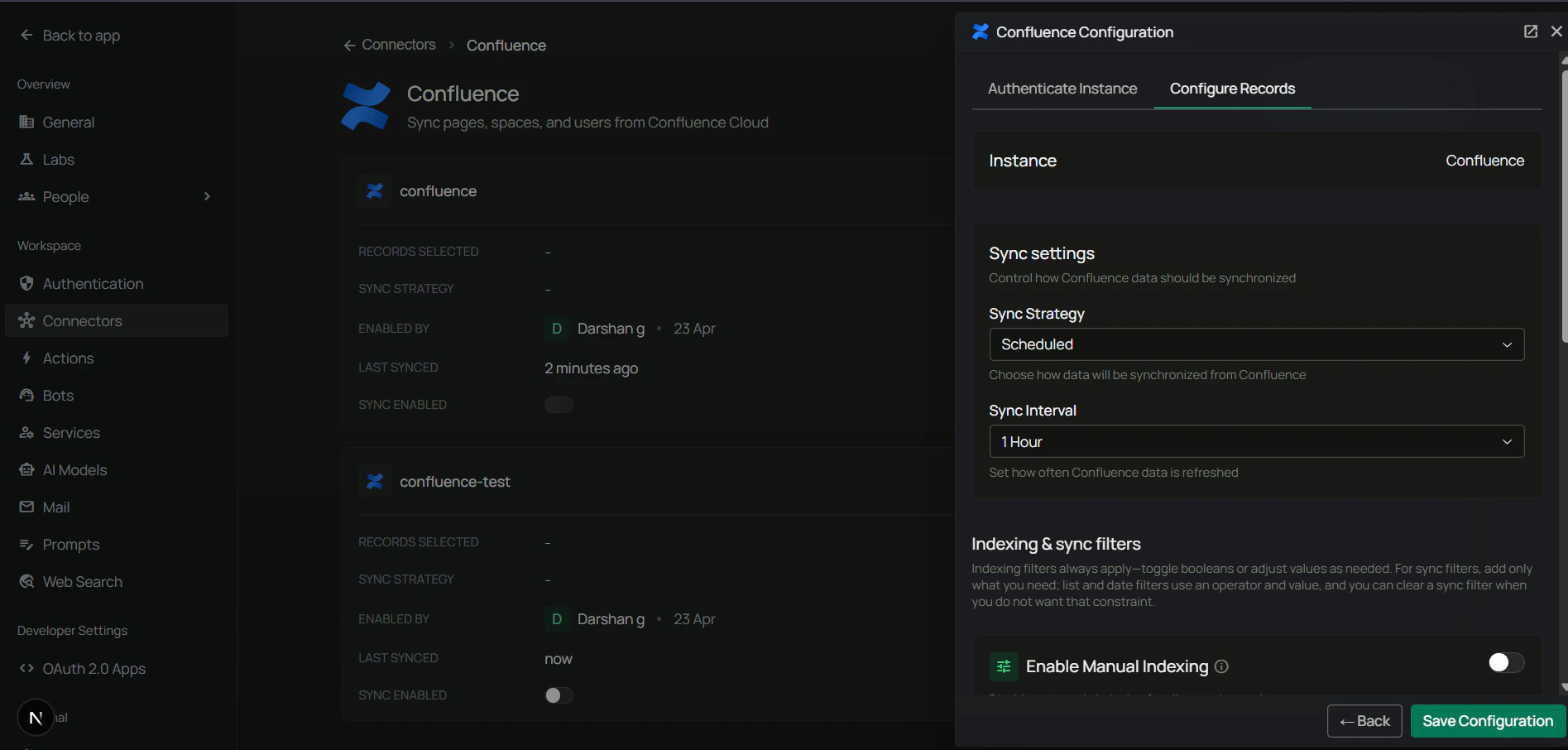Open General in the sidebar menu
The height and width of the screenshot is (750, 1568).
117,122
